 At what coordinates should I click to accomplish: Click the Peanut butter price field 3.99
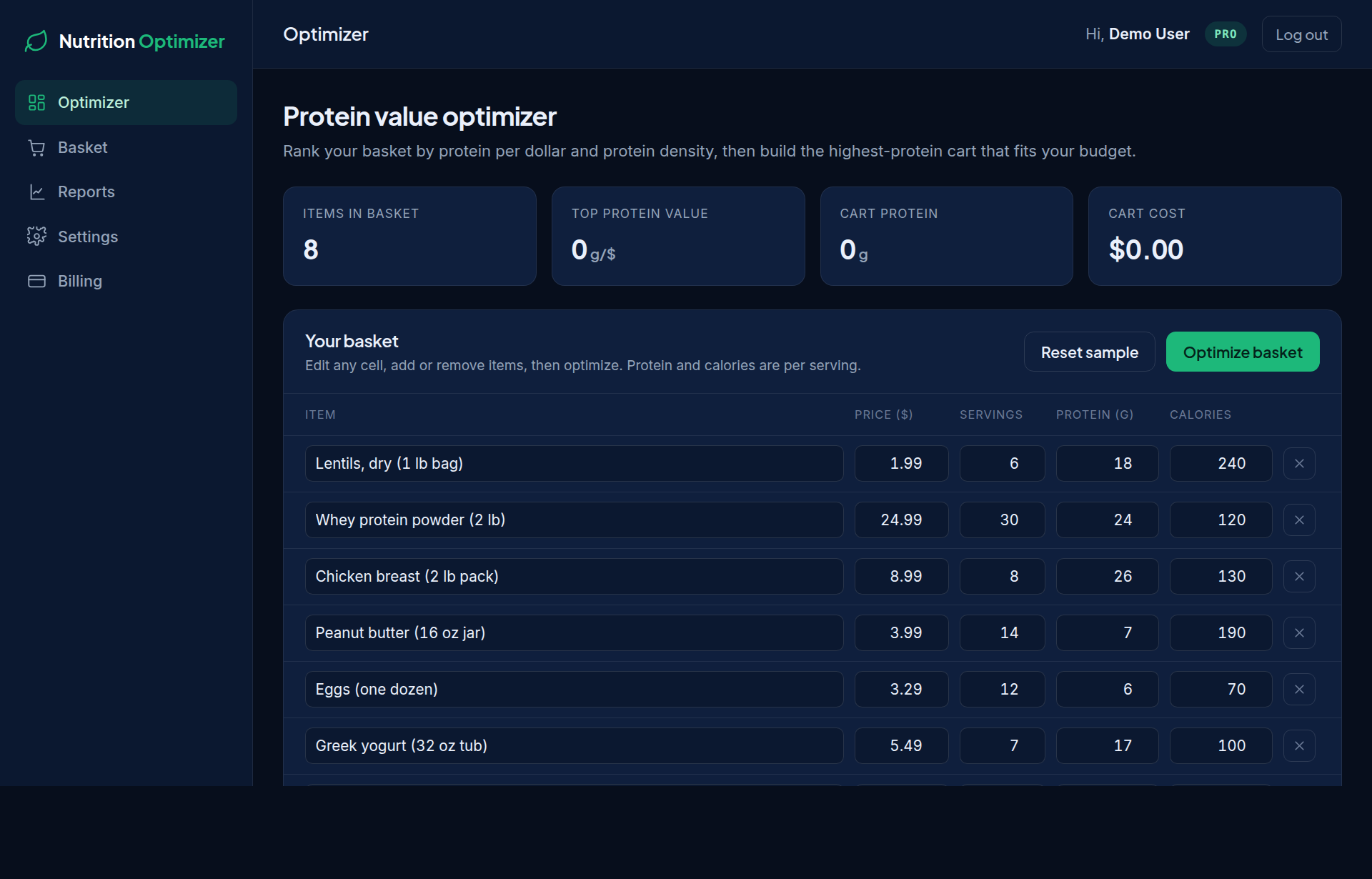[902, 633]
